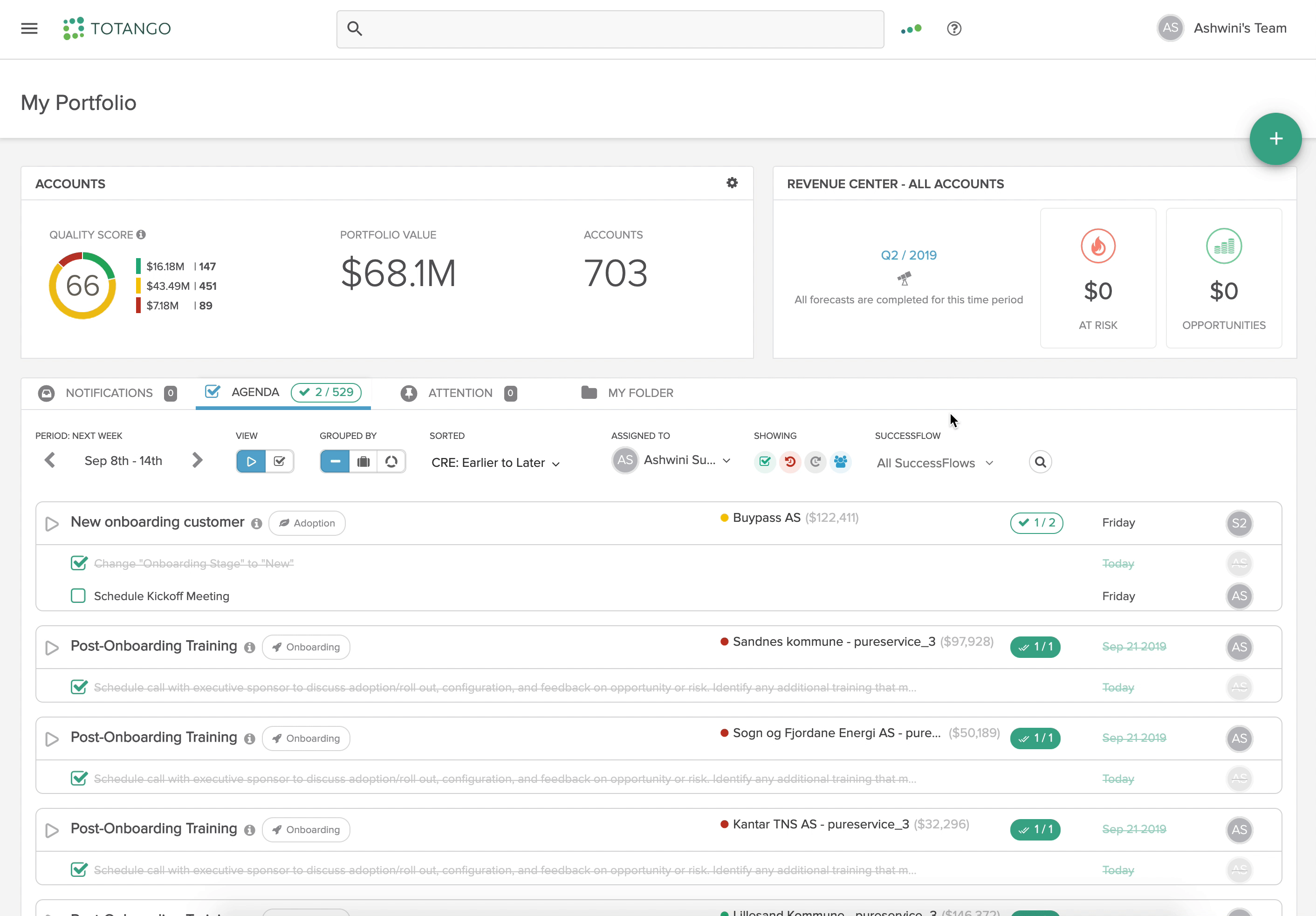1316x916 pixels.
Task: Expand New onboarding customer play triangle
Action: coord(52,523)
